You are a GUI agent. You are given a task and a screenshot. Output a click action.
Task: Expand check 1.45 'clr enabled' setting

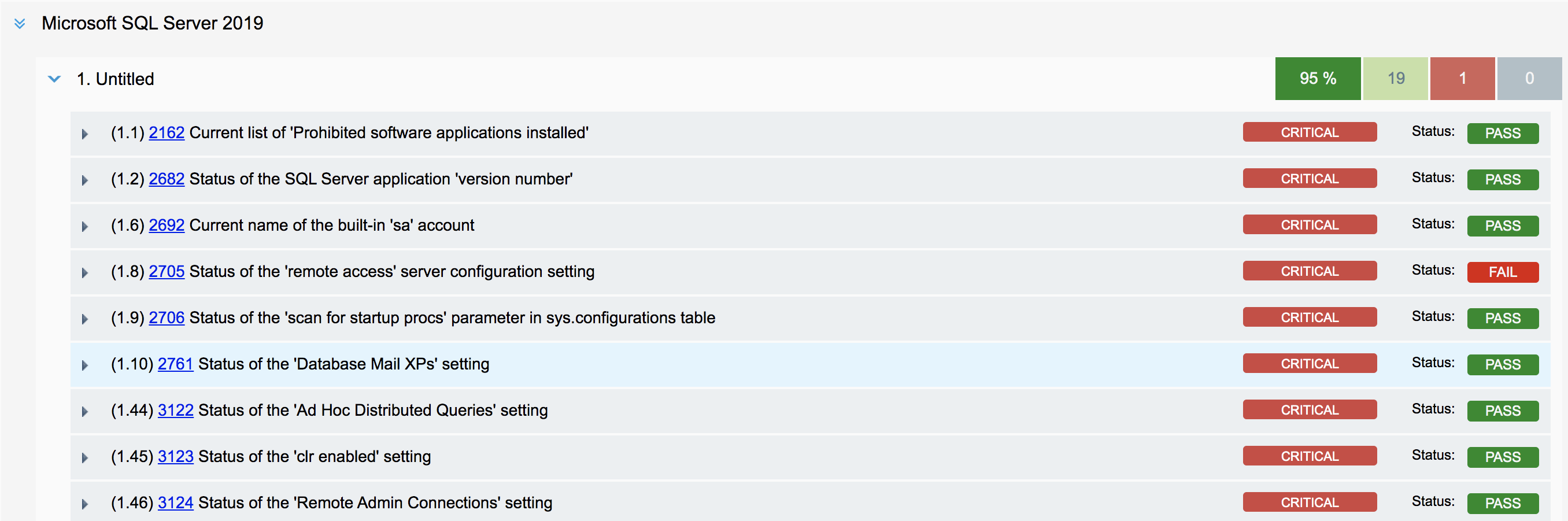coord(84,457)
